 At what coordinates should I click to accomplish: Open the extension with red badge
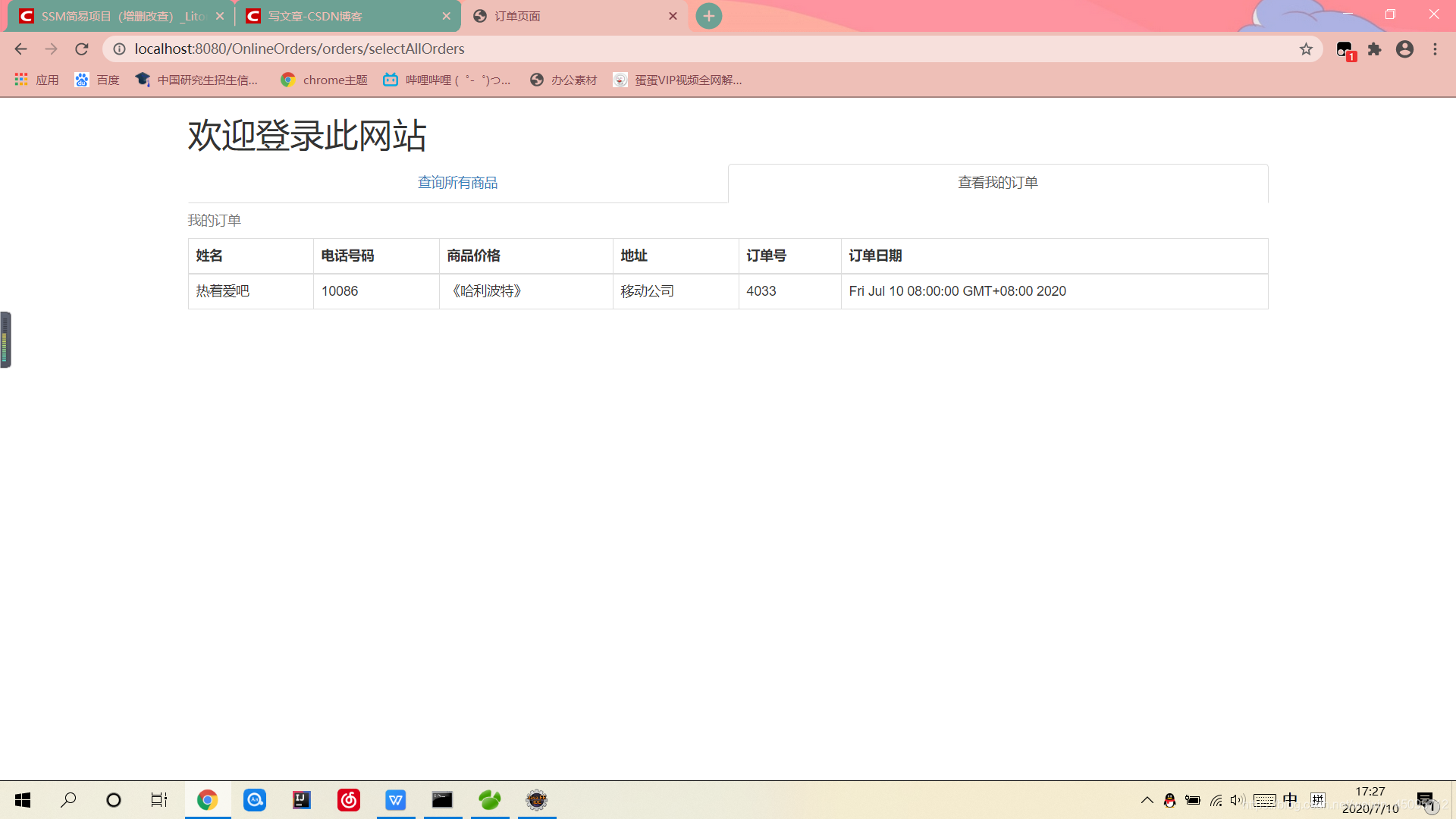[x=1345, y=50]
